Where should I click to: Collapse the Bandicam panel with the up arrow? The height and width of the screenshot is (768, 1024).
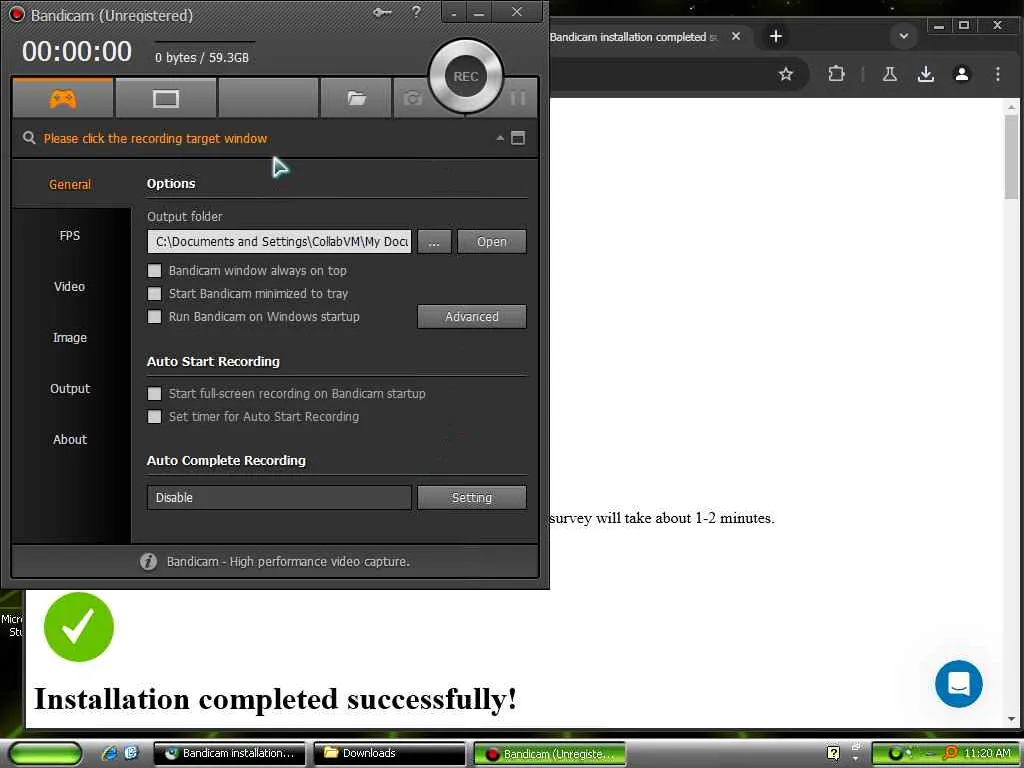(x=500, y=138)
